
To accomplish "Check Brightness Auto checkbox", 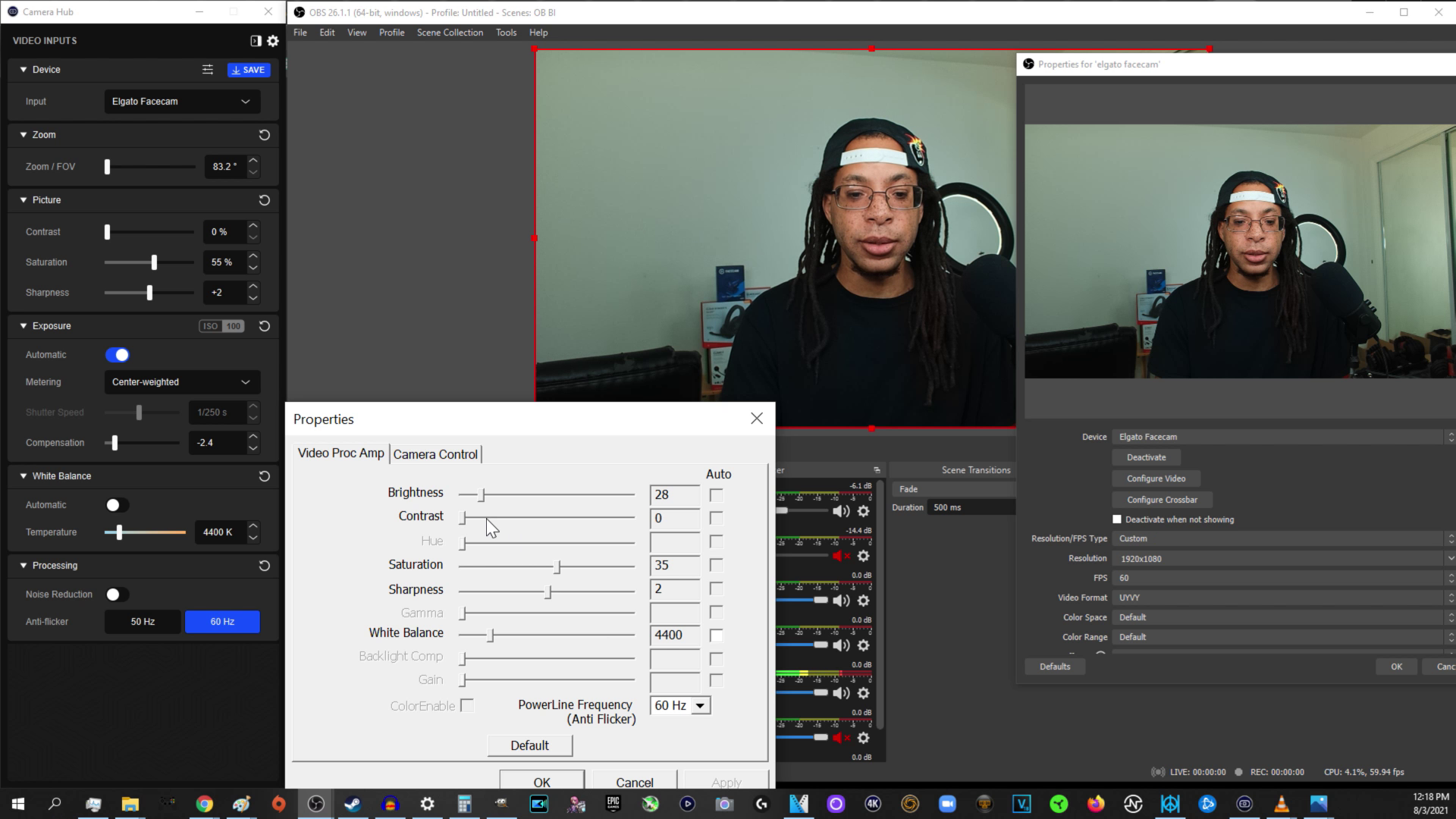I will (x=716, y=495).
